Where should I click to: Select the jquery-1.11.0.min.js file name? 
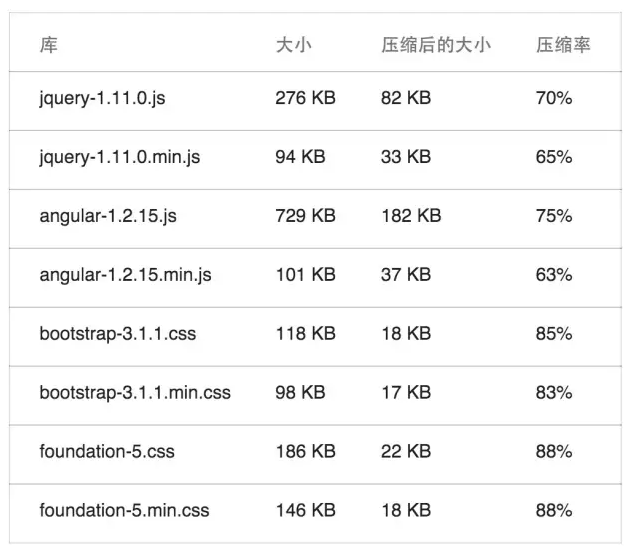tap(119, 157)
